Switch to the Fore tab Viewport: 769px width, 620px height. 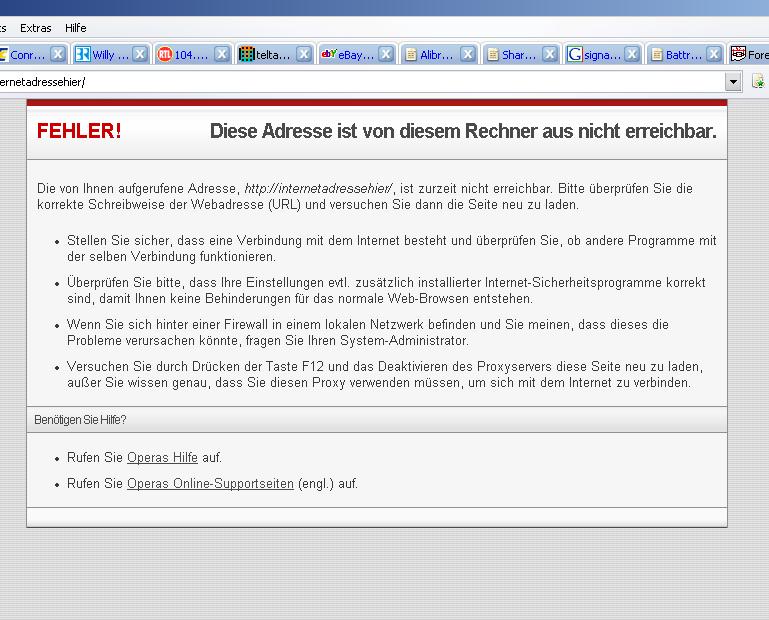[x=748, y=54]
